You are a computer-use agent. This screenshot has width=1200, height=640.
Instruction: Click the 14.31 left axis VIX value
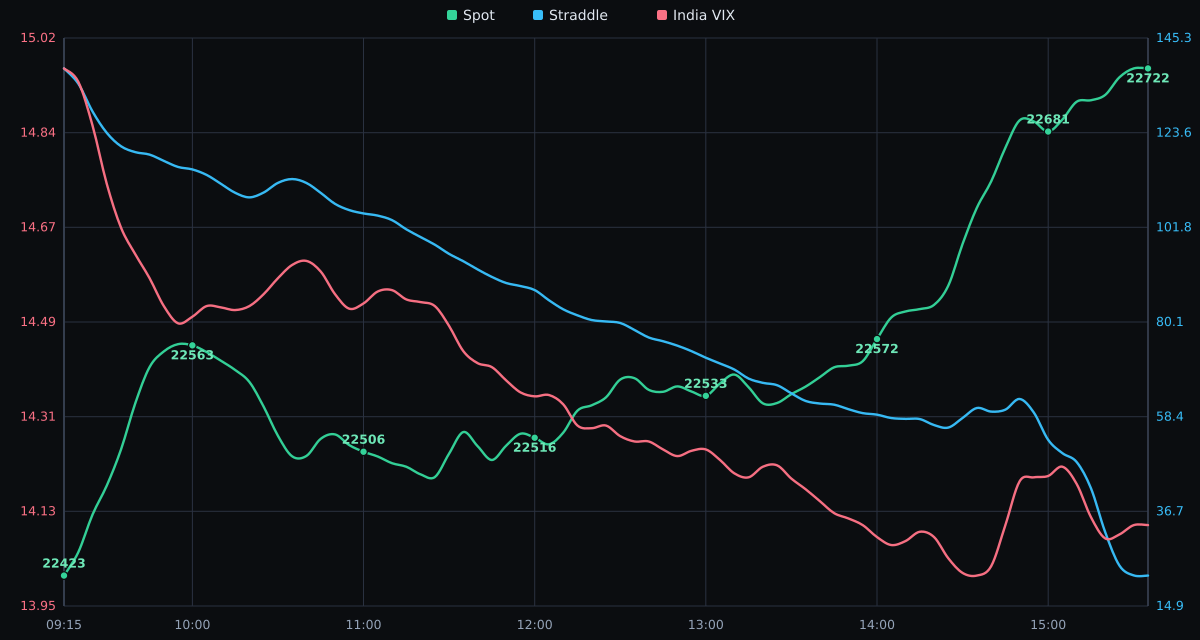coord(38,416)
